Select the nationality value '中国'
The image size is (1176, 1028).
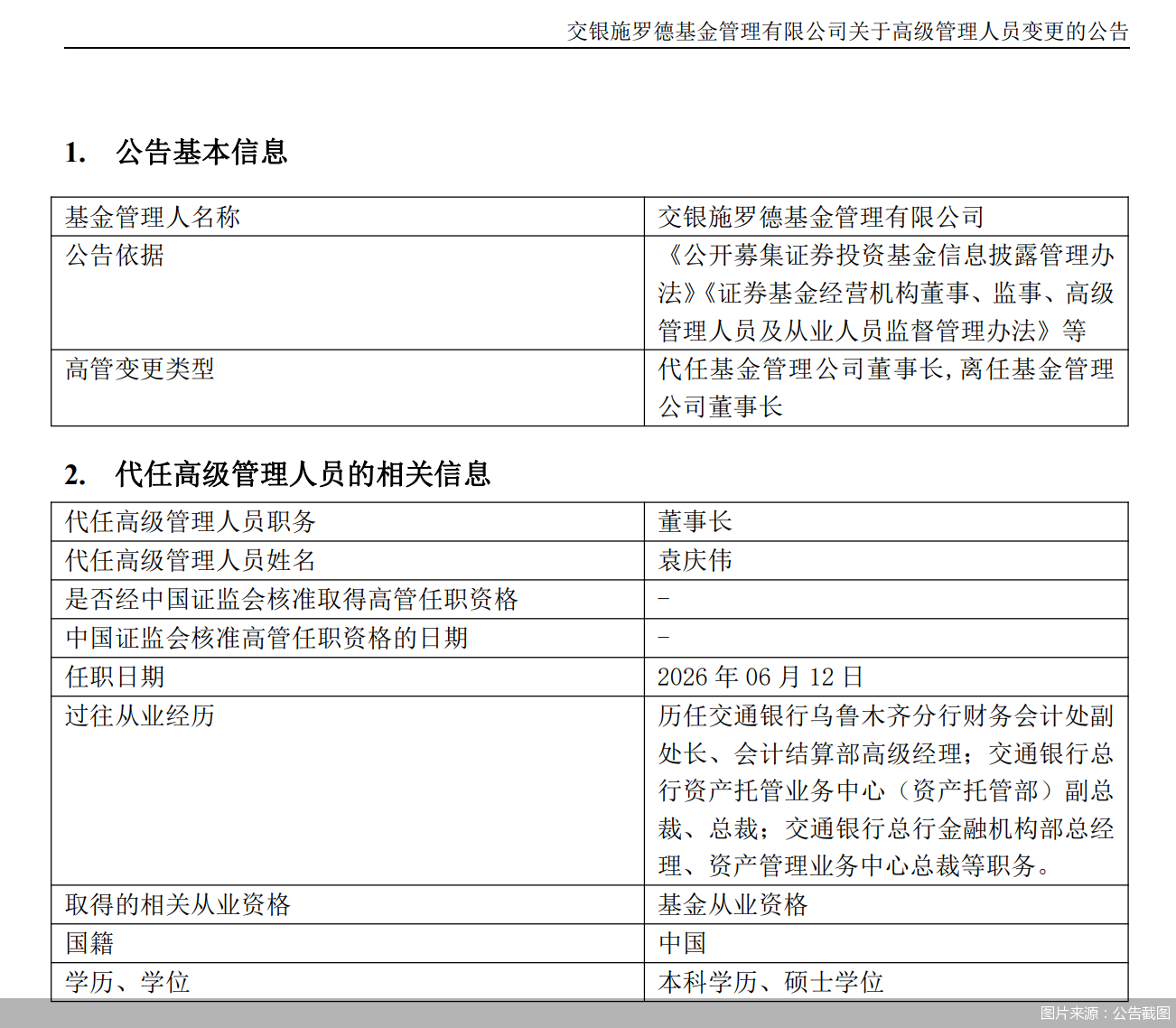[x=682, y=943]
